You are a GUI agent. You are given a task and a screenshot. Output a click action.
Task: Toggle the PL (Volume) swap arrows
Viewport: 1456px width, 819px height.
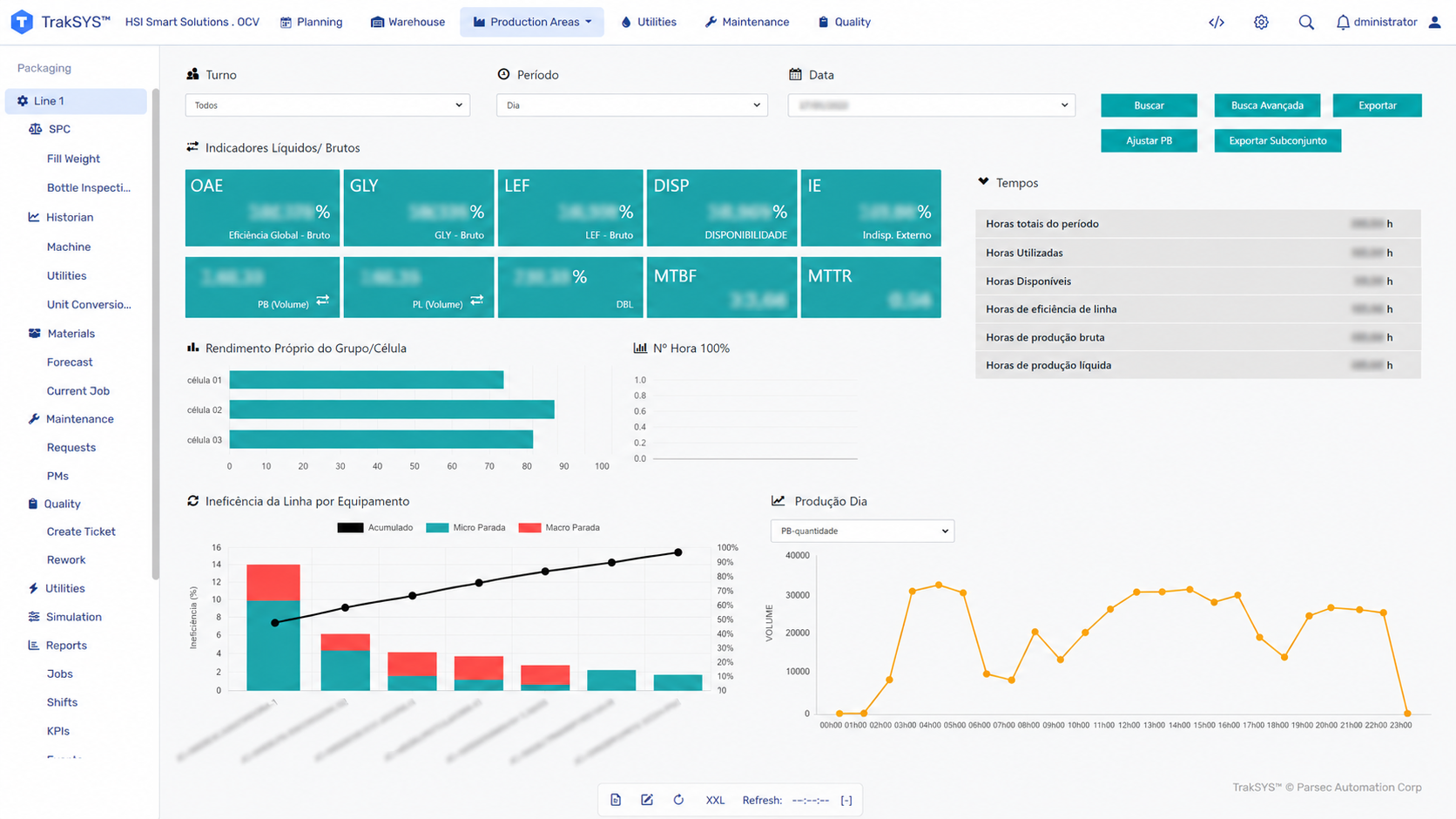(477, 300)
